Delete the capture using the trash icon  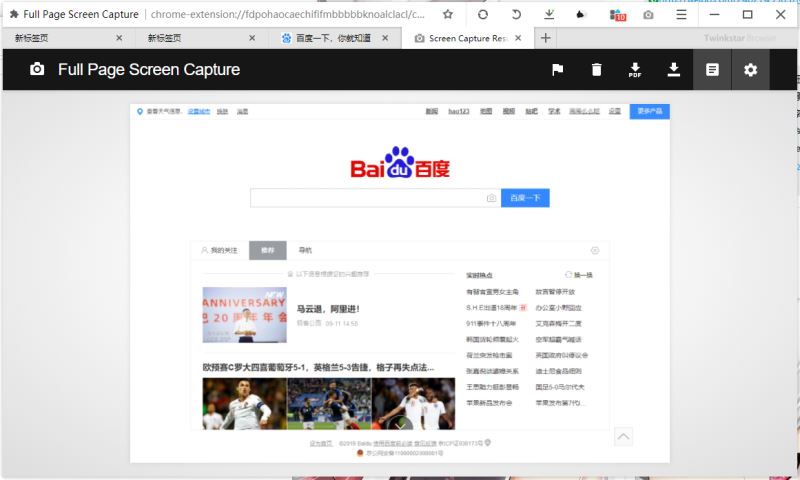pyautogui.click(x=596, y=69)
